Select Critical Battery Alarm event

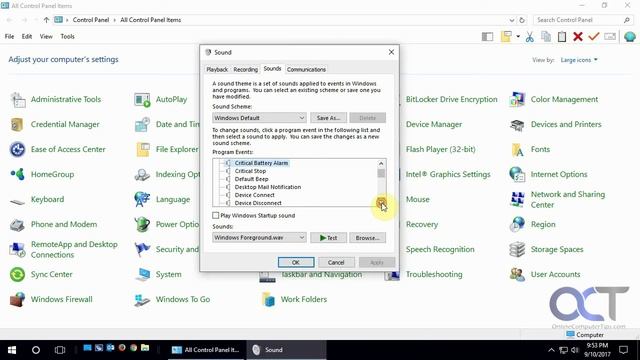tap(261, 163)
